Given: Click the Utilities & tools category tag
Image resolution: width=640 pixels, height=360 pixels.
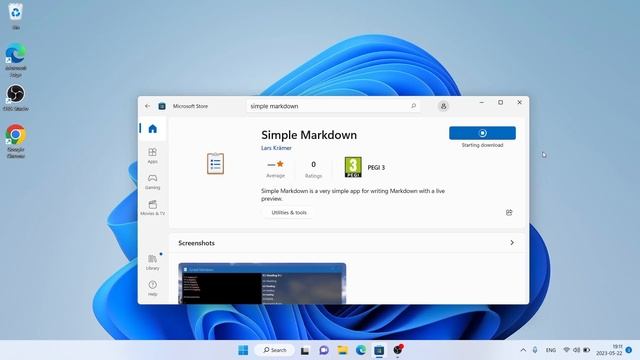Looking at the screenshot, I should 289,213.
